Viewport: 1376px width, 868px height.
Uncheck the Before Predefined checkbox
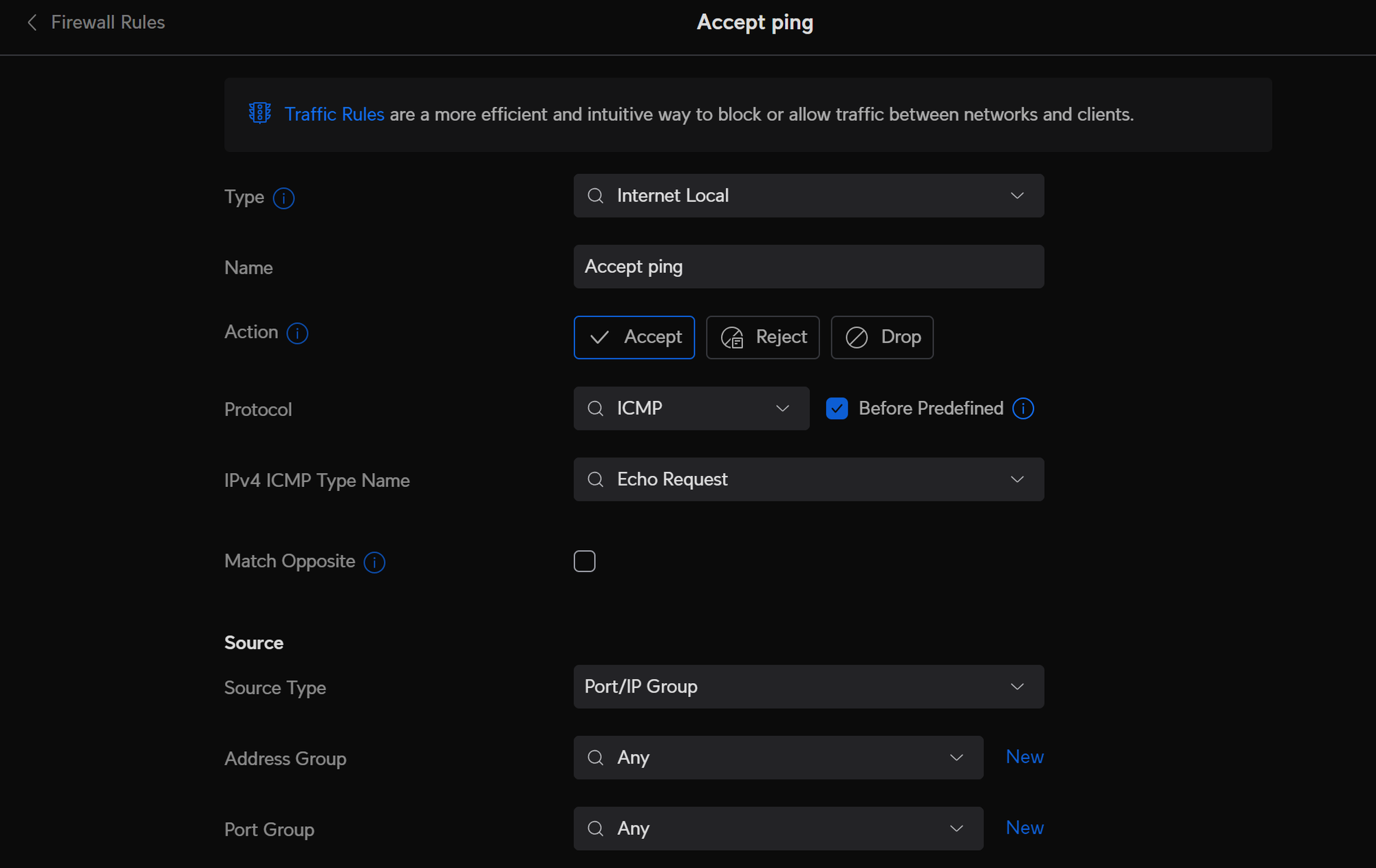point(837,408)
